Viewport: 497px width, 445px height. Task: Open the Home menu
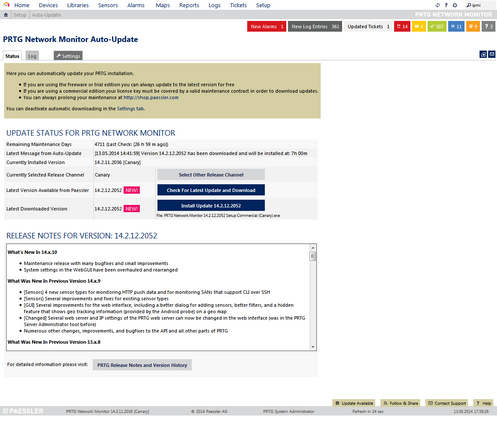click(x=22, y=5)
